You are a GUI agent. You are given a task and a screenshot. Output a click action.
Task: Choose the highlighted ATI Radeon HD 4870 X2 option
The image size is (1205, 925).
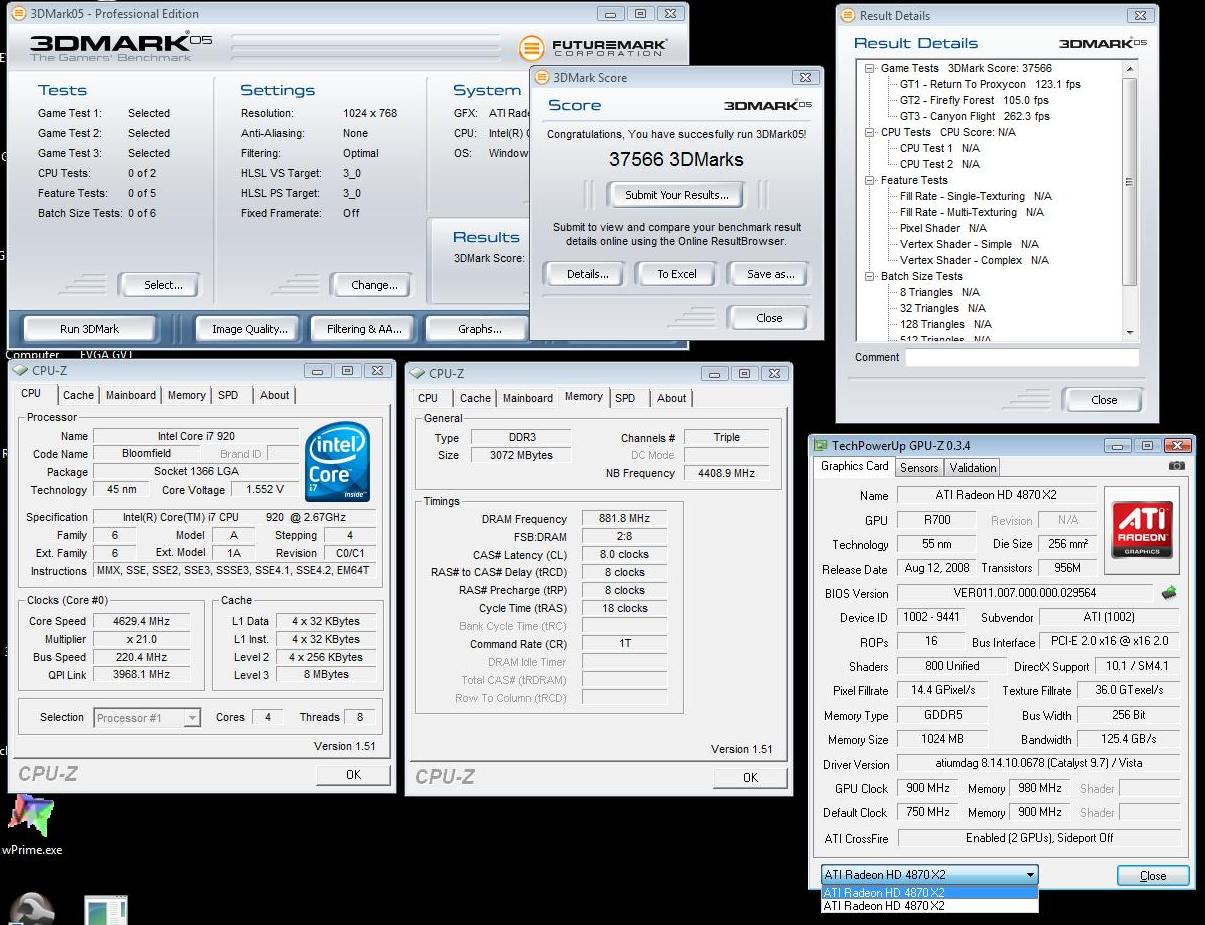click(x=929, y=893)
